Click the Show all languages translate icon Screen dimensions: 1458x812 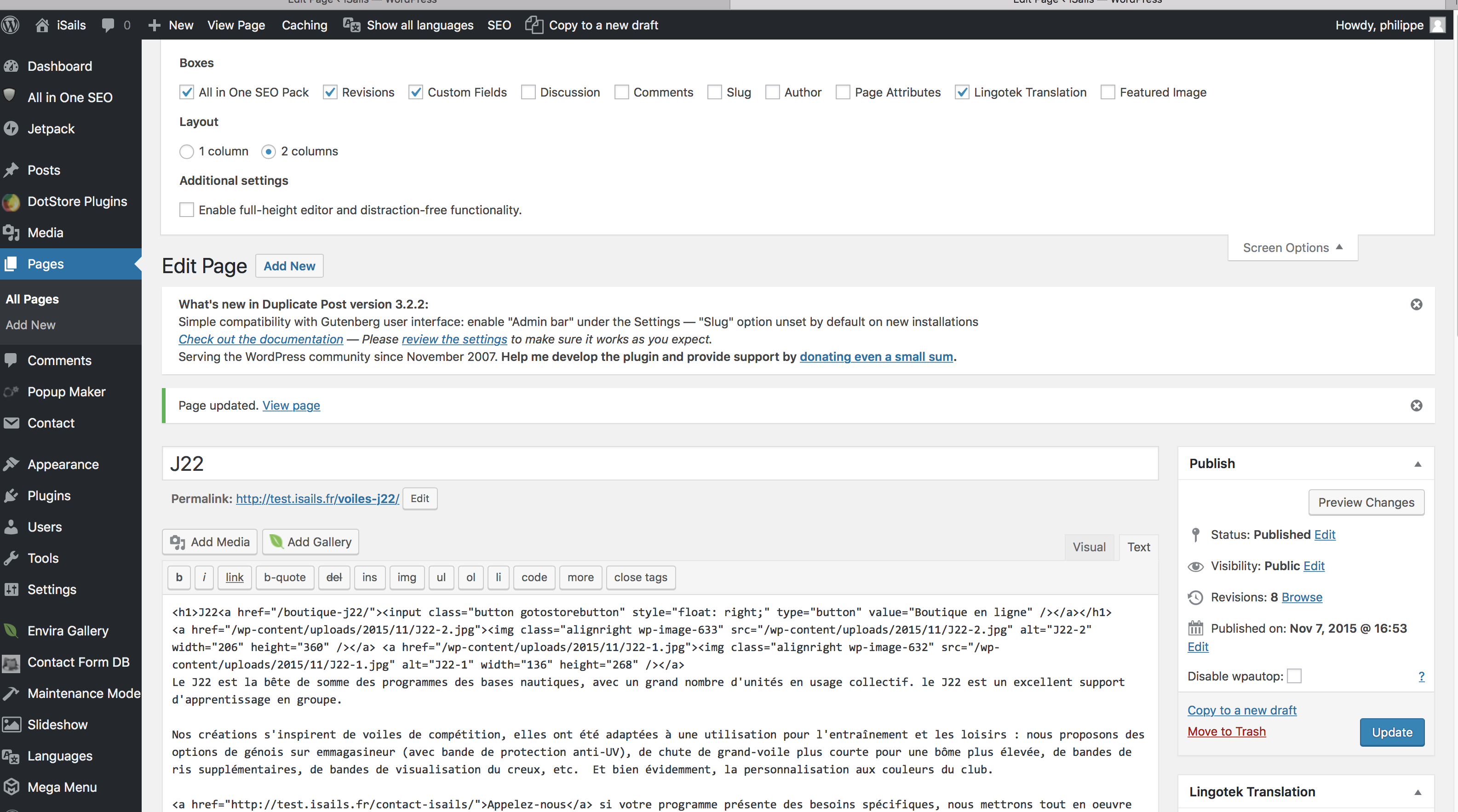pyautogui.click(x=351, y=25)
